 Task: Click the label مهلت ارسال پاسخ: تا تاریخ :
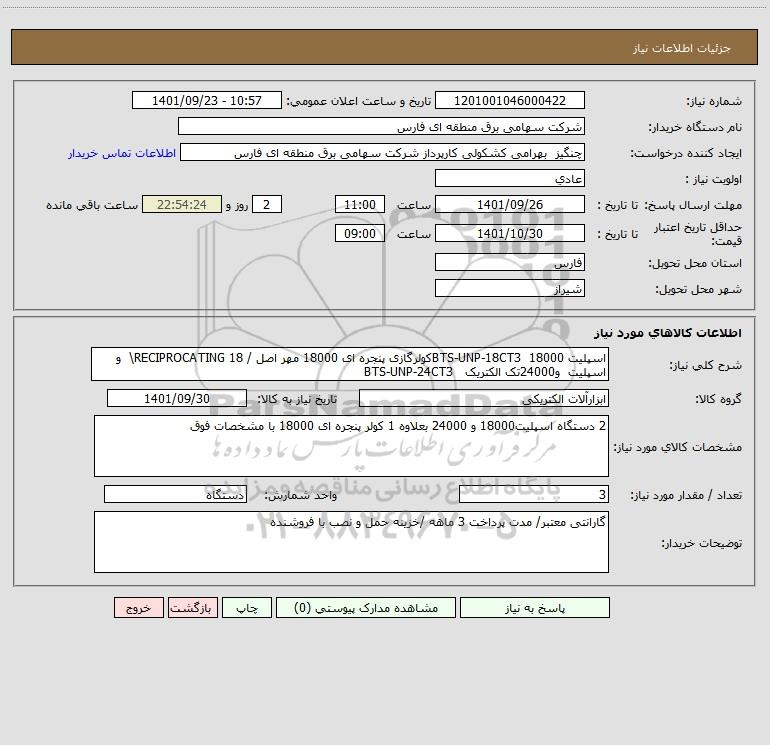tap(670, 205)
